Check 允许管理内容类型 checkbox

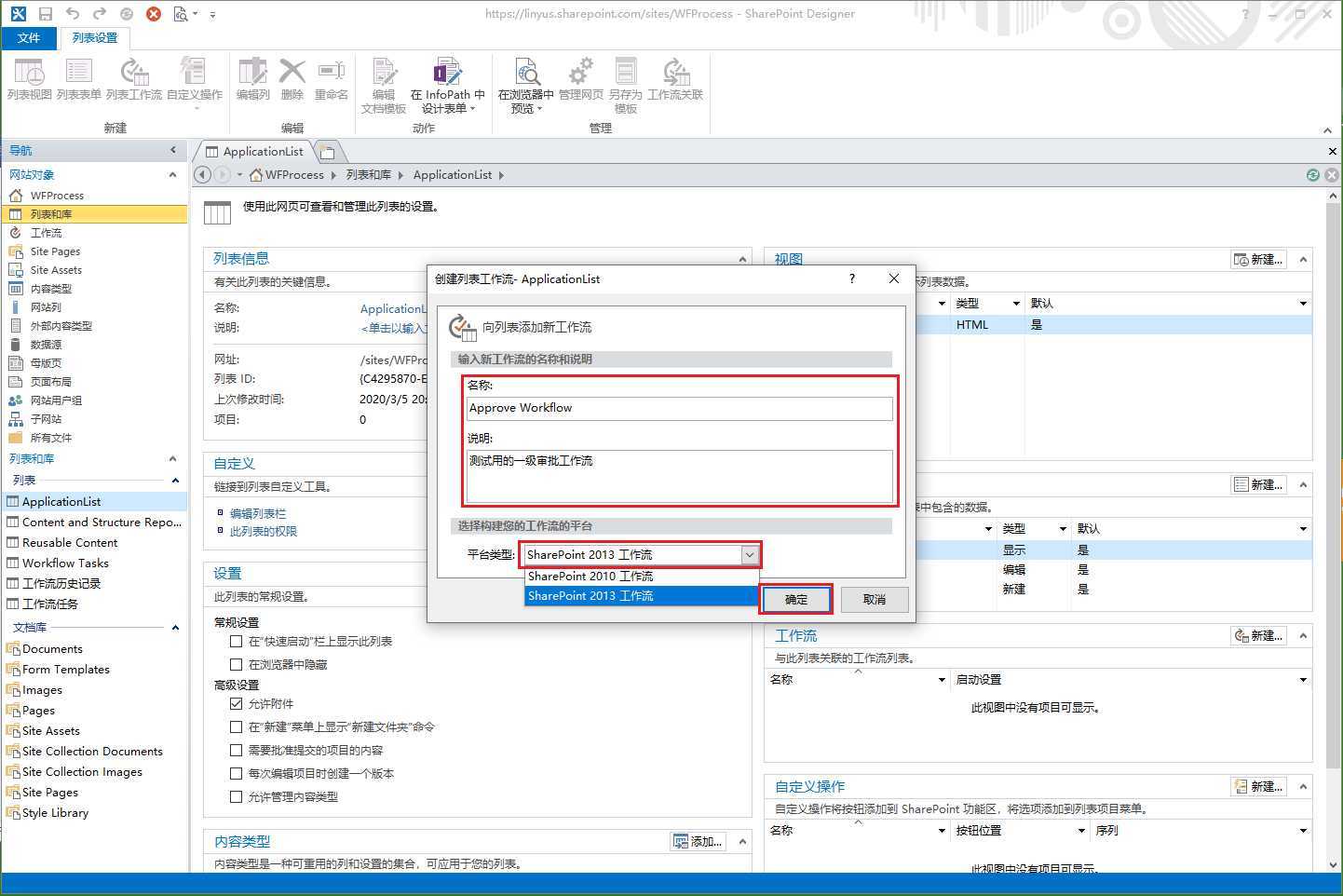pos(236,796)
